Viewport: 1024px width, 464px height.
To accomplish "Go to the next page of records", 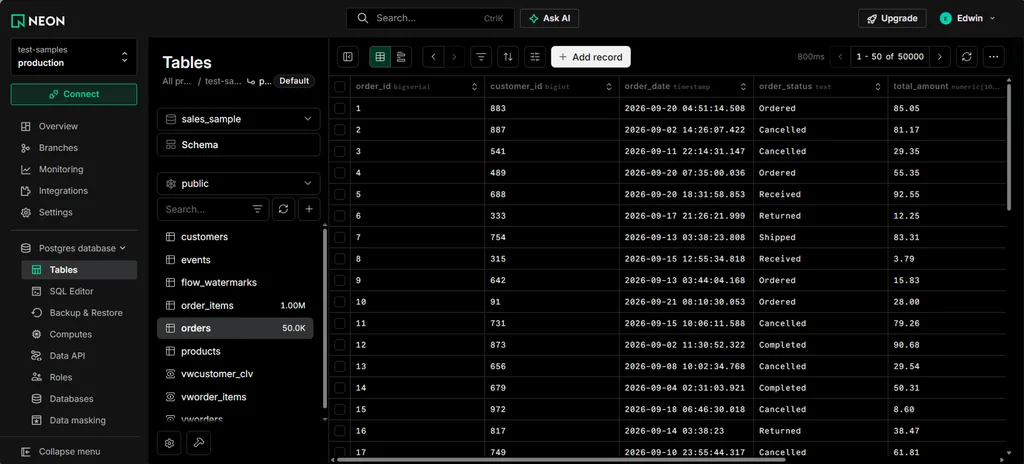I will (940, 57).
